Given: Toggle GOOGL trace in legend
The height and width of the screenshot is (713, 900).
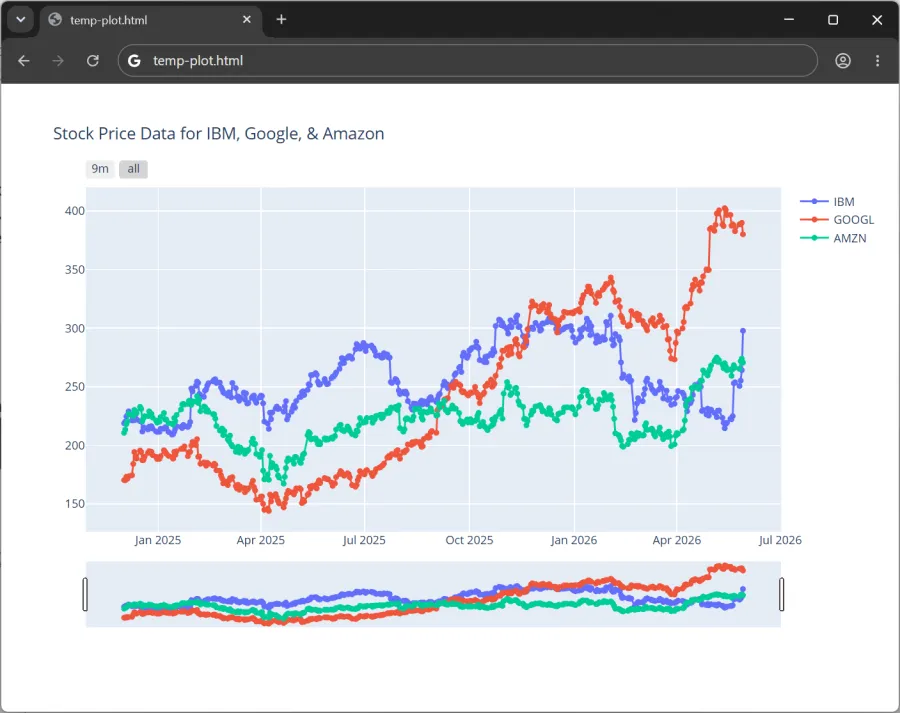Looking at the screenshot, I should [837, 220].
